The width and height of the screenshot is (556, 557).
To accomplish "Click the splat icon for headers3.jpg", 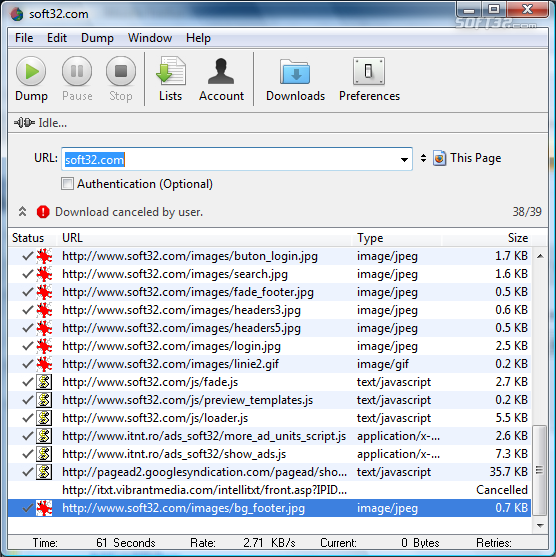I will (x=44, y=310).
